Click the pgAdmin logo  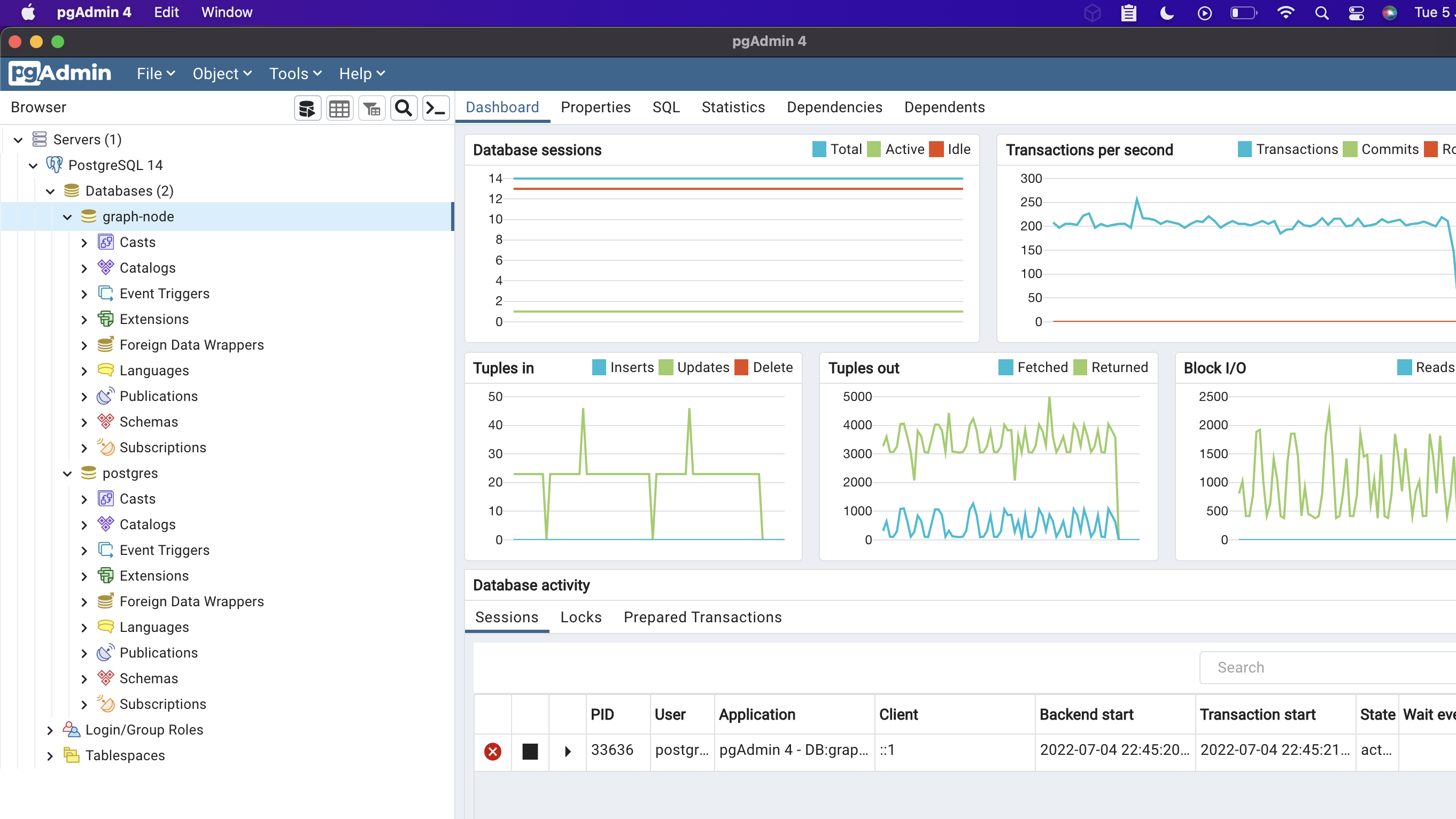tap(60, 73)
